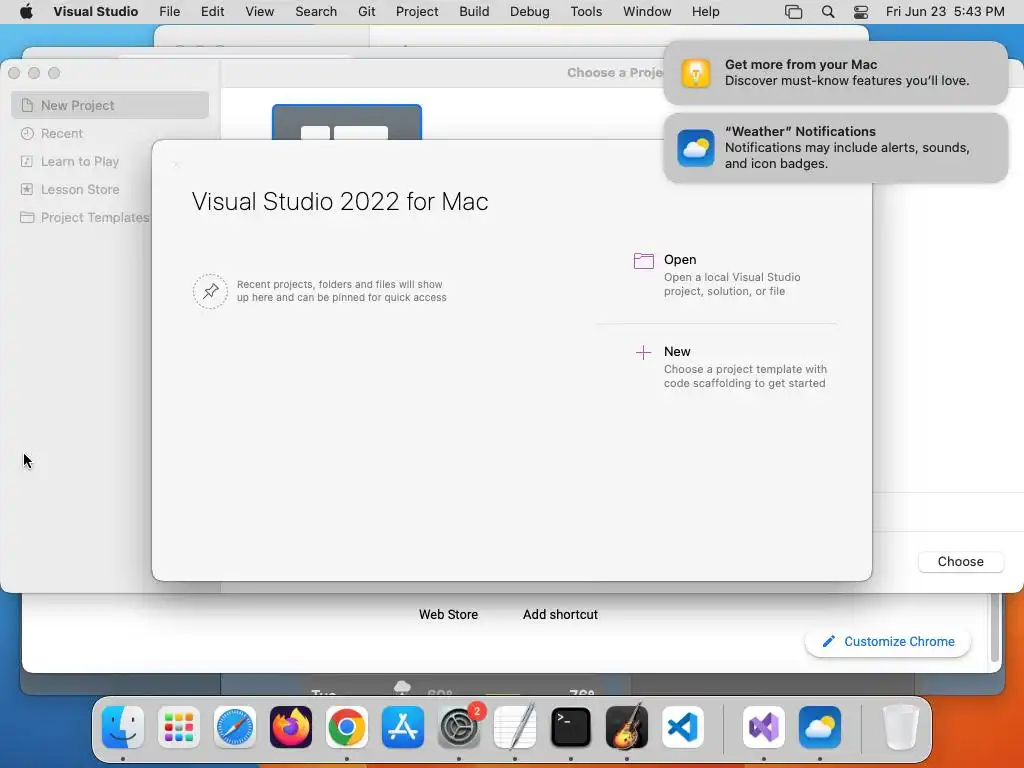Click the purple folder Open icon
This screenshot has width=1024, height=768.
tap(643, 261)
